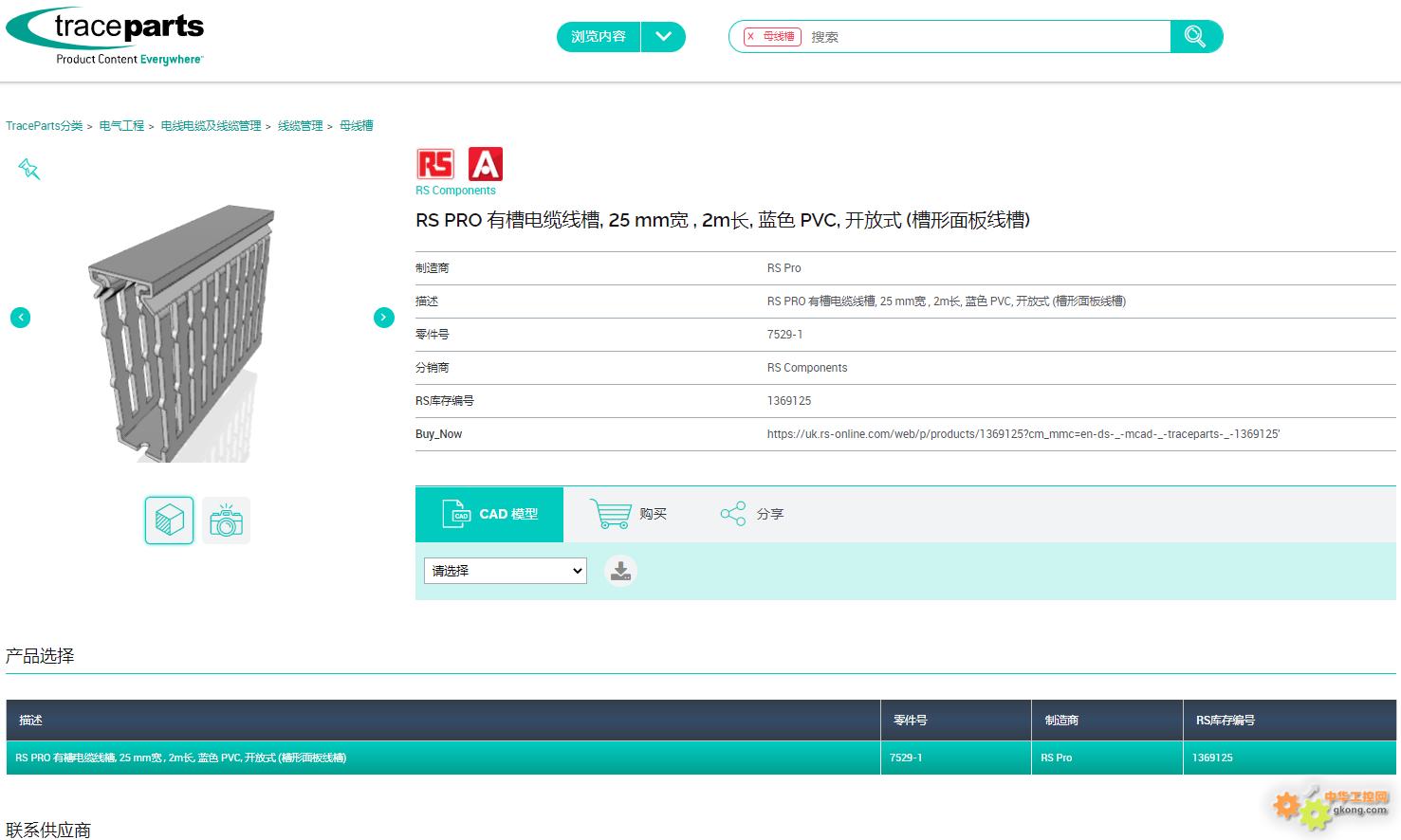Sort by 描述 column header
Image resolution: width=1401 pixels, height=840 pixels.
[443, 721]
